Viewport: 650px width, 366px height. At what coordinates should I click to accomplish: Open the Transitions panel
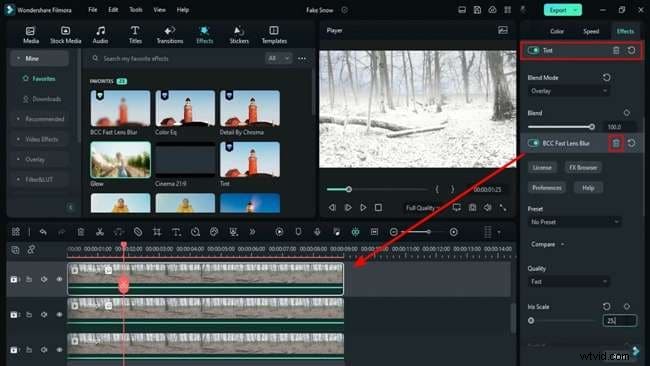coord(170,35)
